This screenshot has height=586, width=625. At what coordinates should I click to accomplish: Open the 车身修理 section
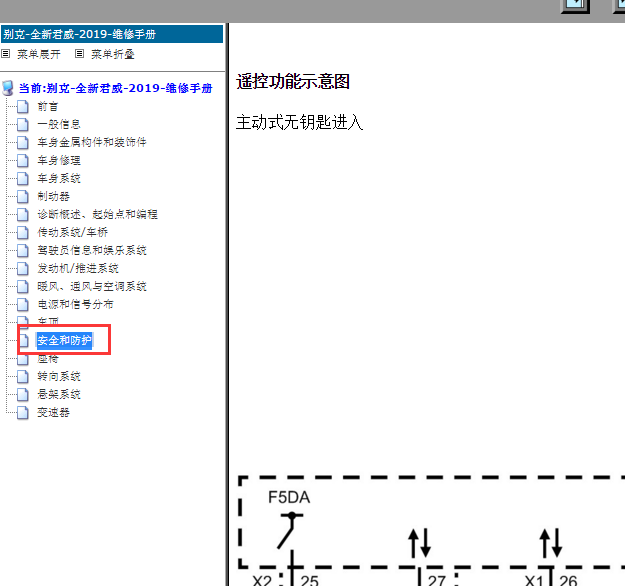pos(59,160)
